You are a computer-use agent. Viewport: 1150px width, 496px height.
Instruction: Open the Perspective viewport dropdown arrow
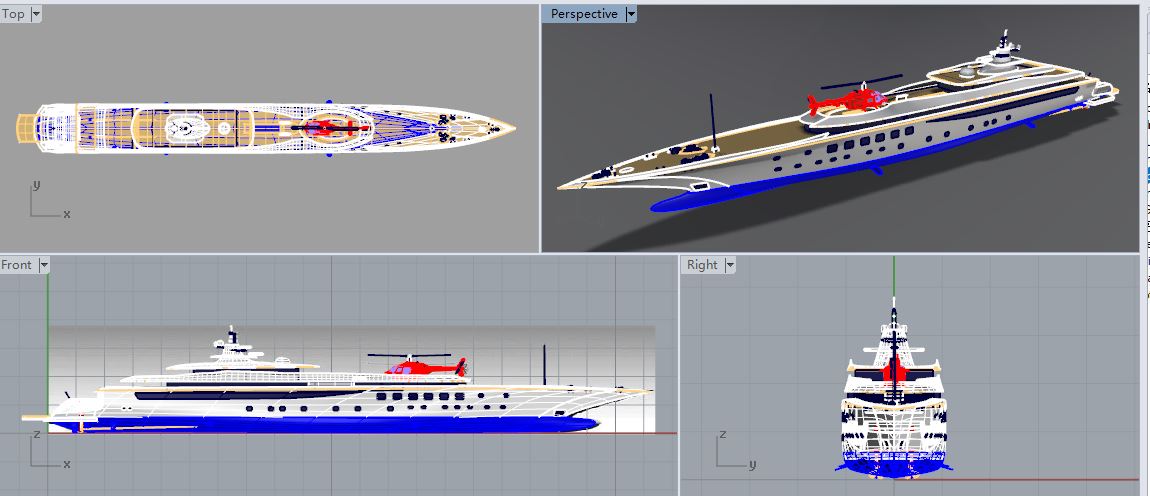click(x=631, y=14)
